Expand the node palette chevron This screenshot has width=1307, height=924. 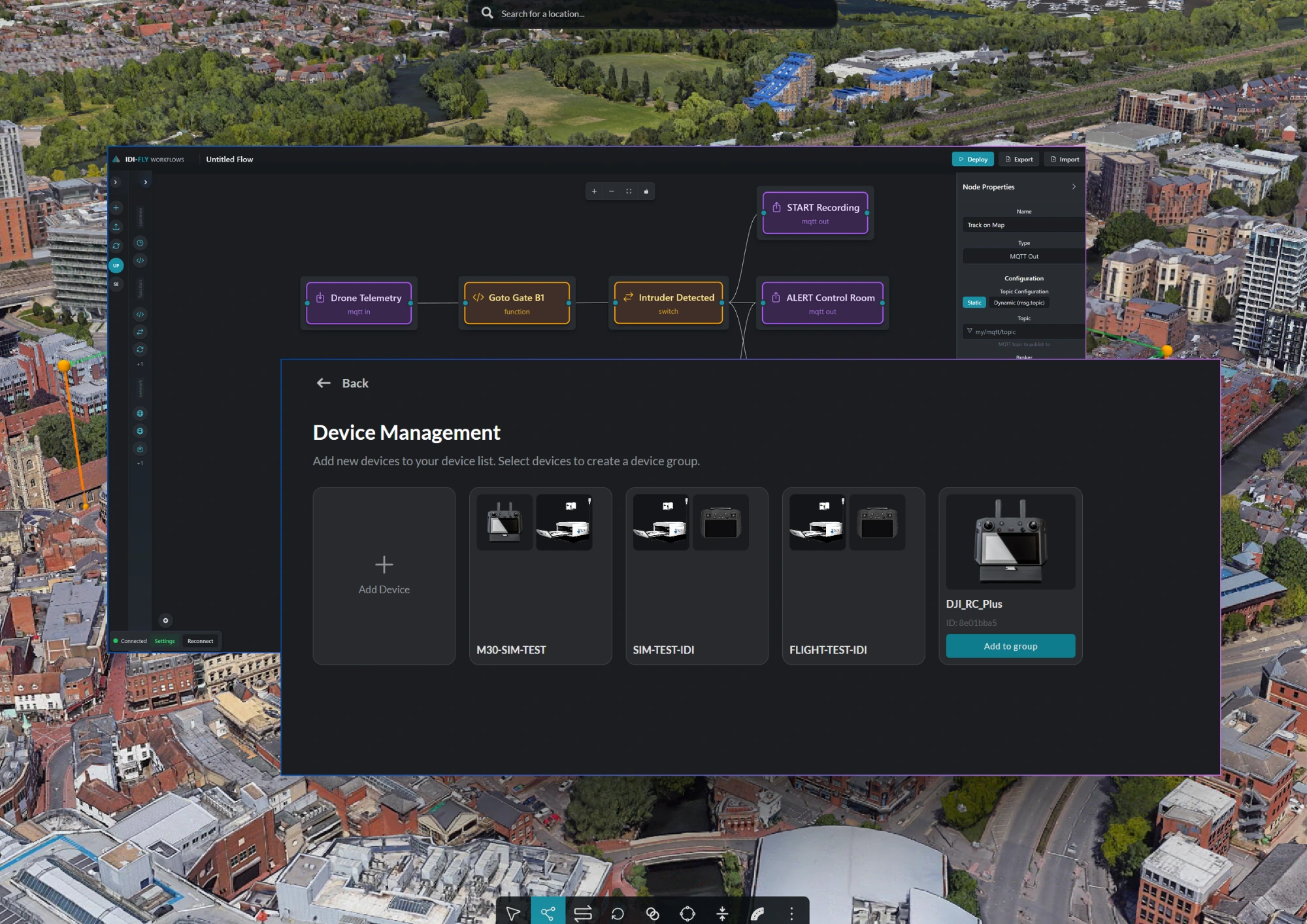click(145, 182)
